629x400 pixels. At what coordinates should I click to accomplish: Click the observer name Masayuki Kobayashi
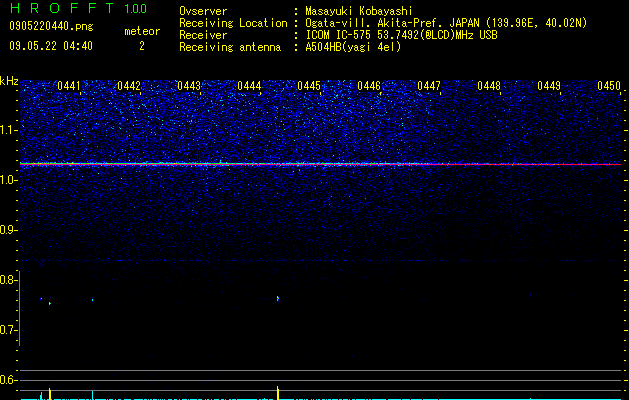[x=359, y=11]
